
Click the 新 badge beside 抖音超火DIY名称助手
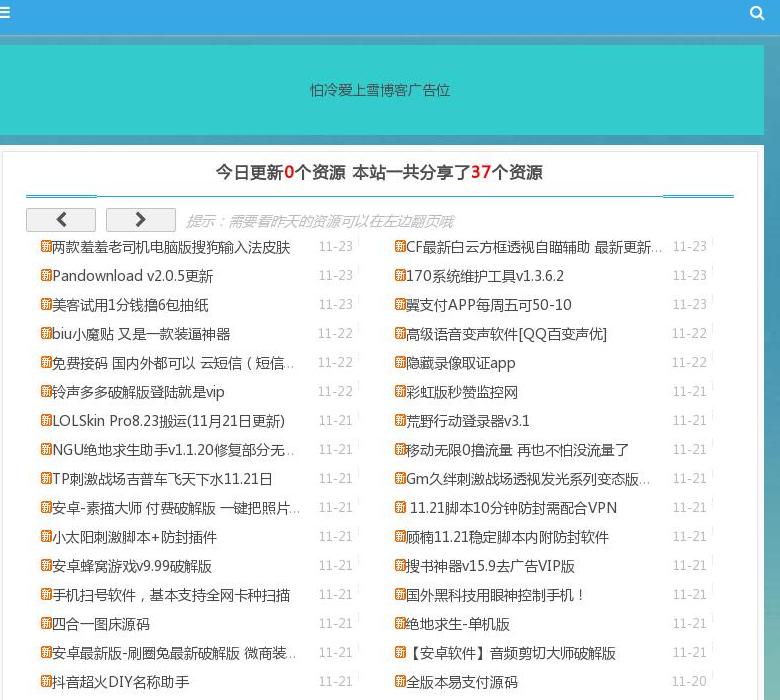pyautogui.click(x=46, y=680)
